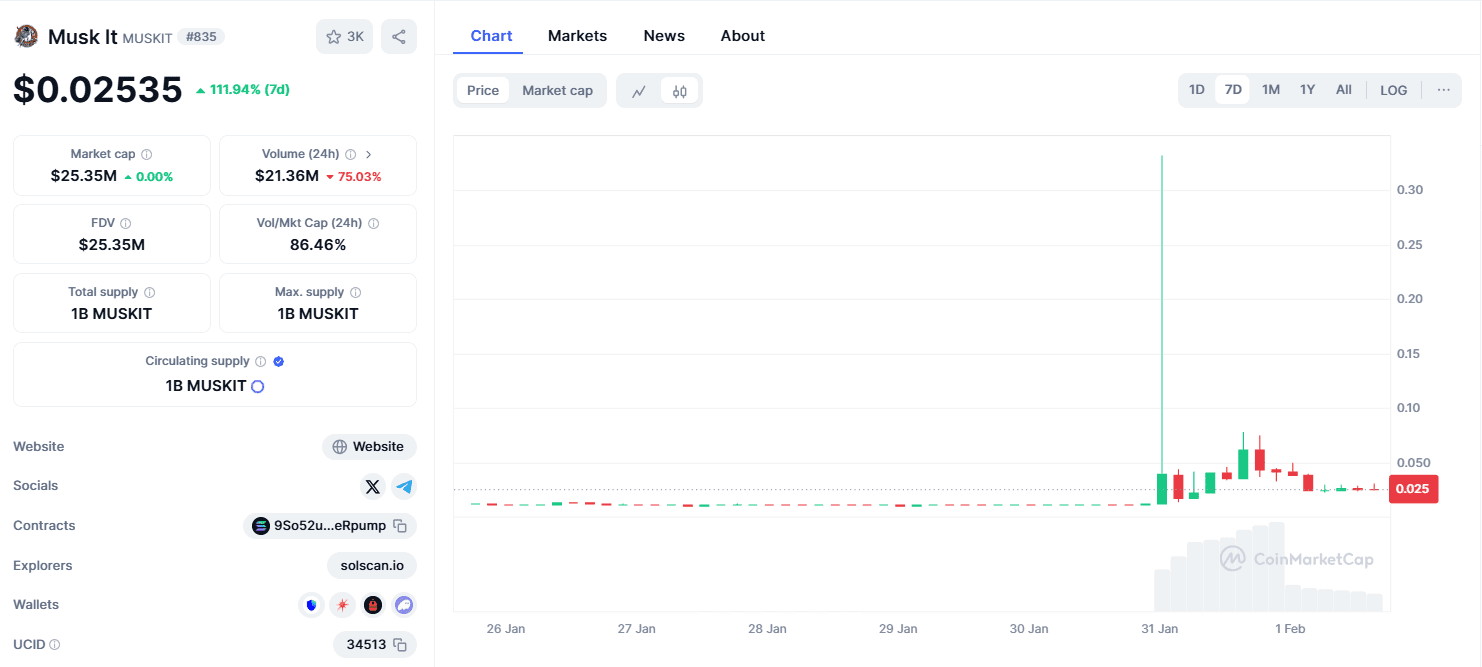Screen dimensions: 1482x667
Task: Open the purple Phantom wallet icon
Action: click(404, 605)
